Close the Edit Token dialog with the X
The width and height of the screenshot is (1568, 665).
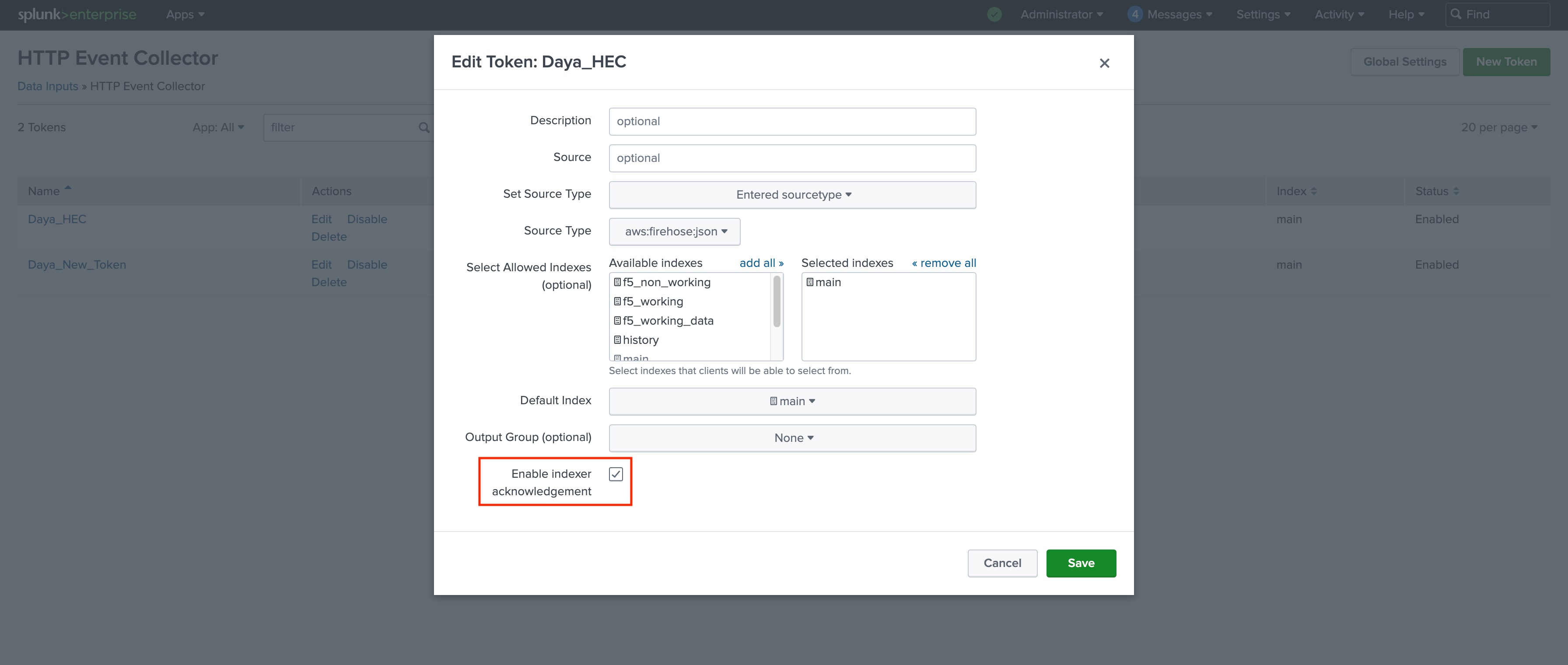[1104, 63]
